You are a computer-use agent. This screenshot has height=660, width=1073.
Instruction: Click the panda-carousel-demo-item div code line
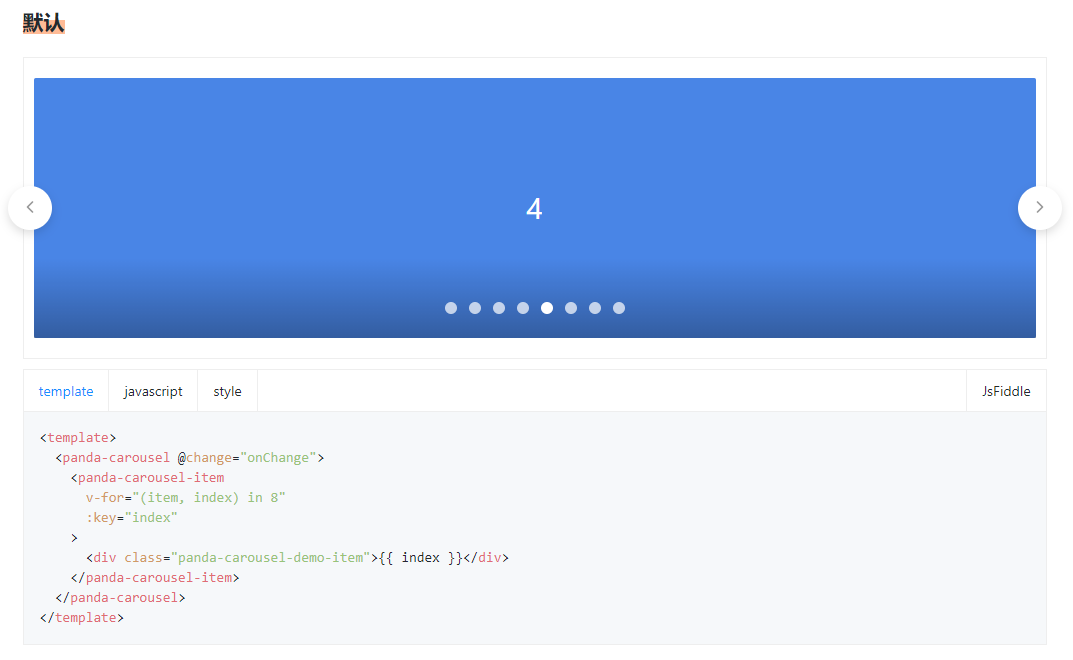coord(298,558)
